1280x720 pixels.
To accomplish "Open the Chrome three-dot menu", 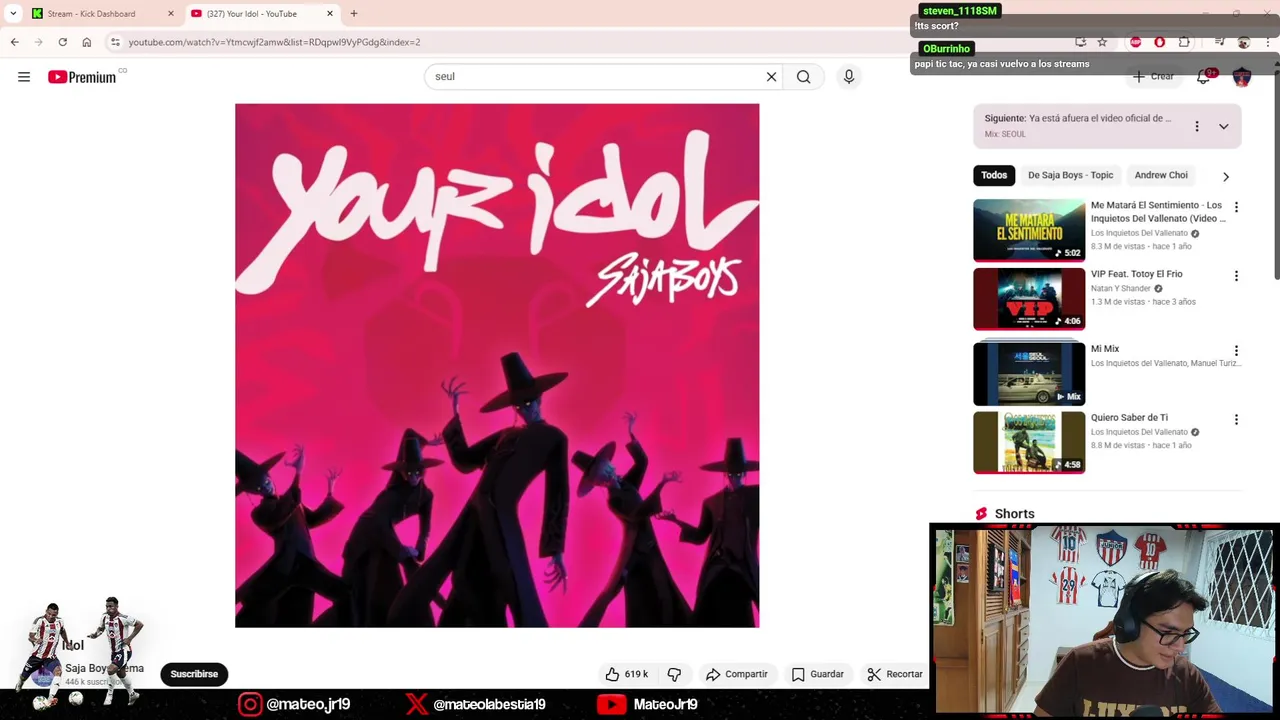I will (x=1269, y=42).
